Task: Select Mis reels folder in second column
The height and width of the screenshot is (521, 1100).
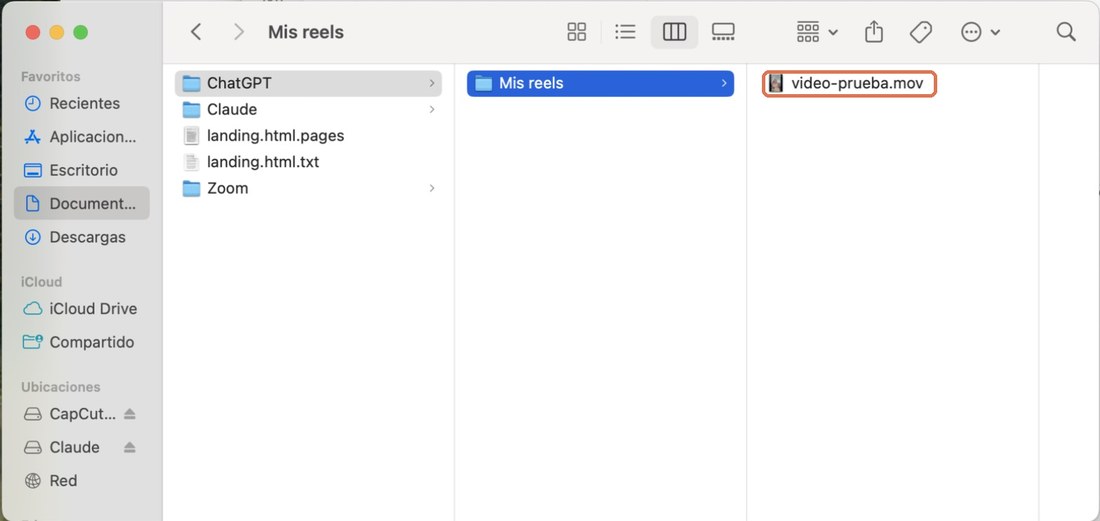Action: 601,83
